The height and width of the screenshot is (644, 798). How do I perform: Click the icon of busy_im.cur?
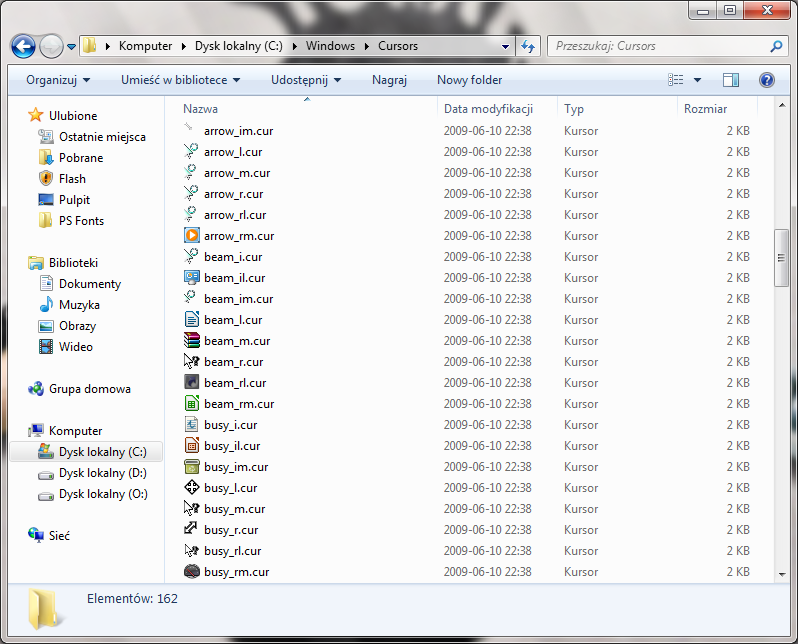point(191,466)
